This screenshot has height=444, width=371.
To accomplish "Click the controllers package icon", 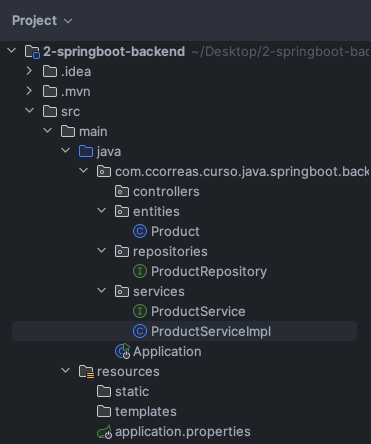I will (122, 191).
